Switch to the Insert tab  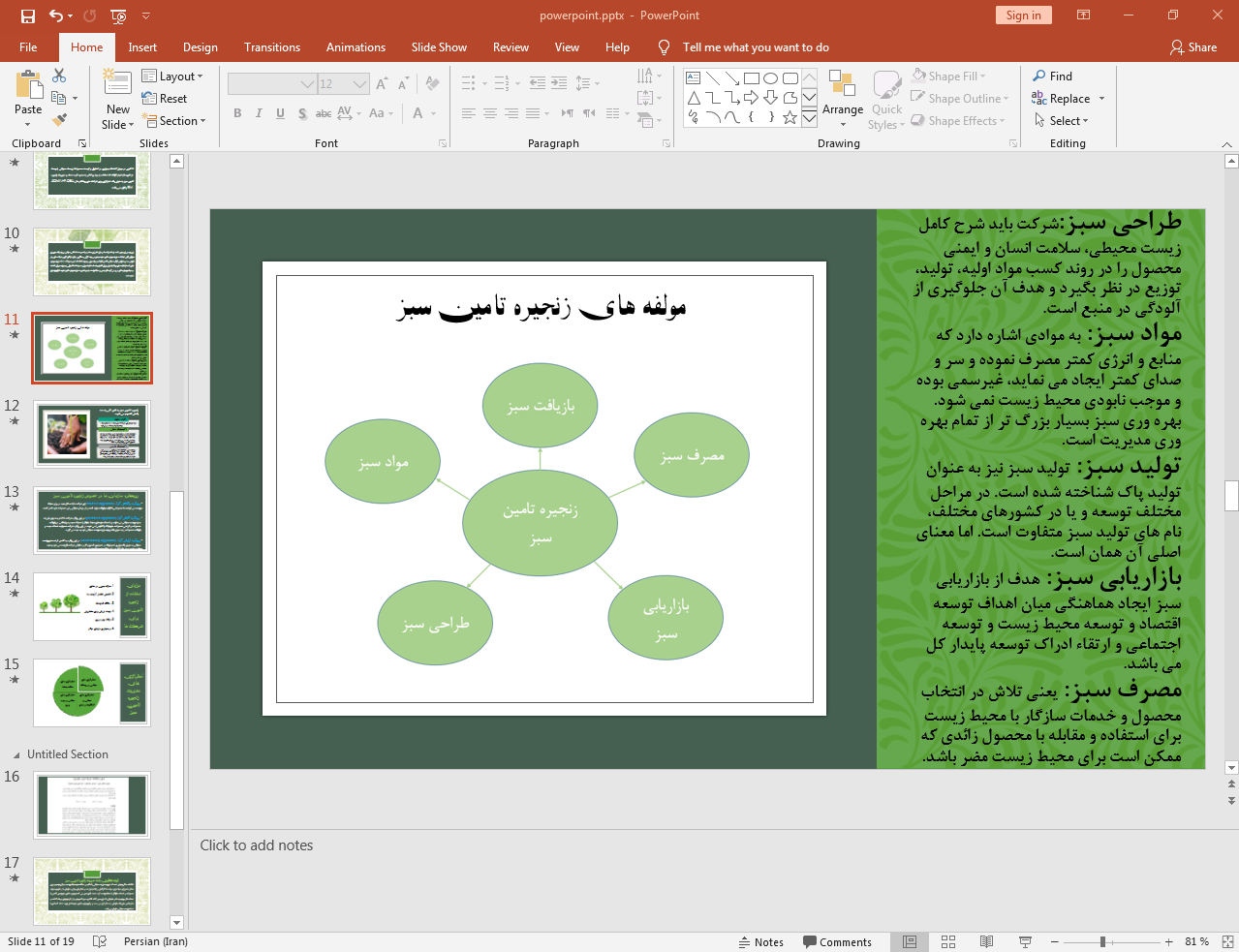click(142, 47)
